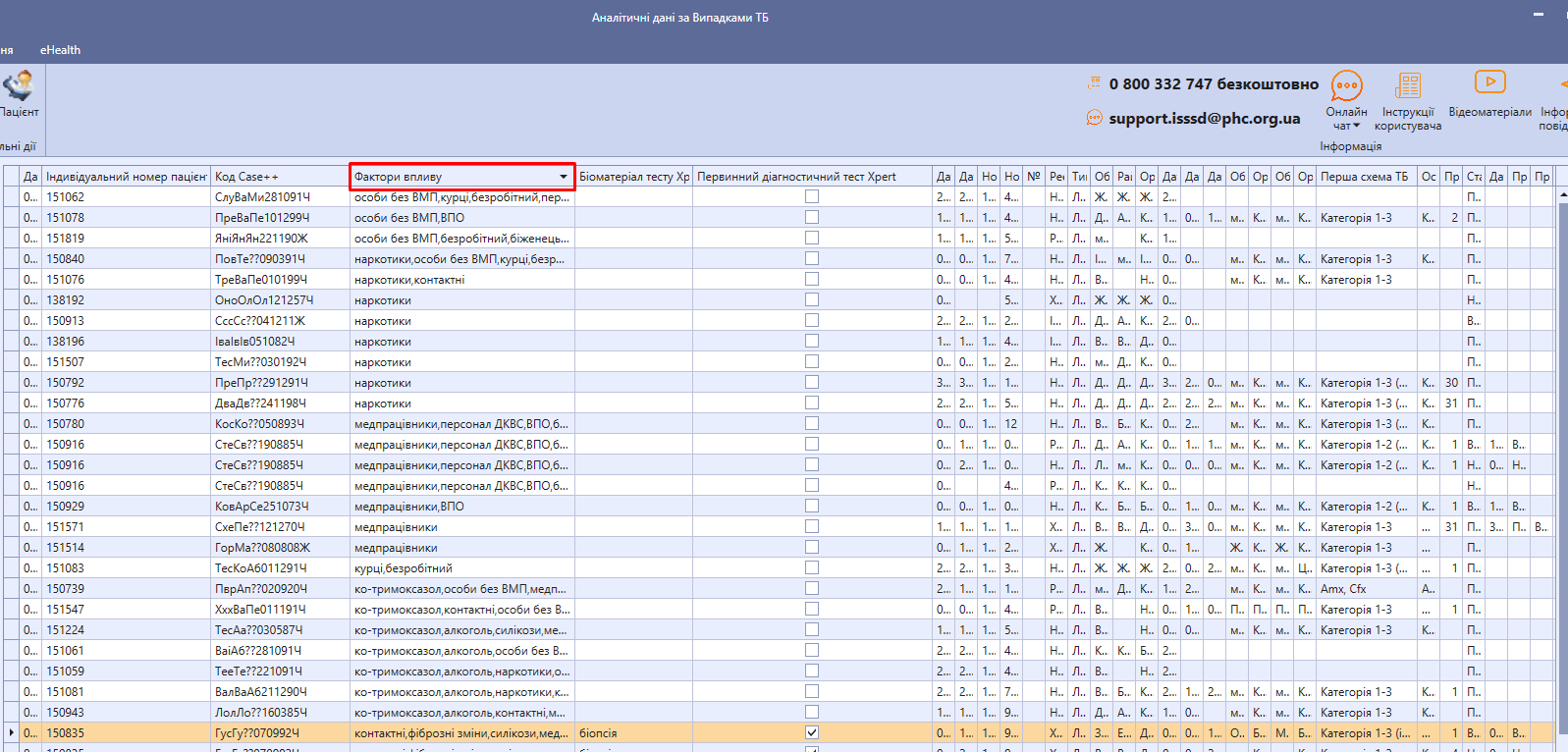The height and width of the screenshot is (752, 1568).
Task: Open the Відеоматеріали play icon
Action: 1489,82
